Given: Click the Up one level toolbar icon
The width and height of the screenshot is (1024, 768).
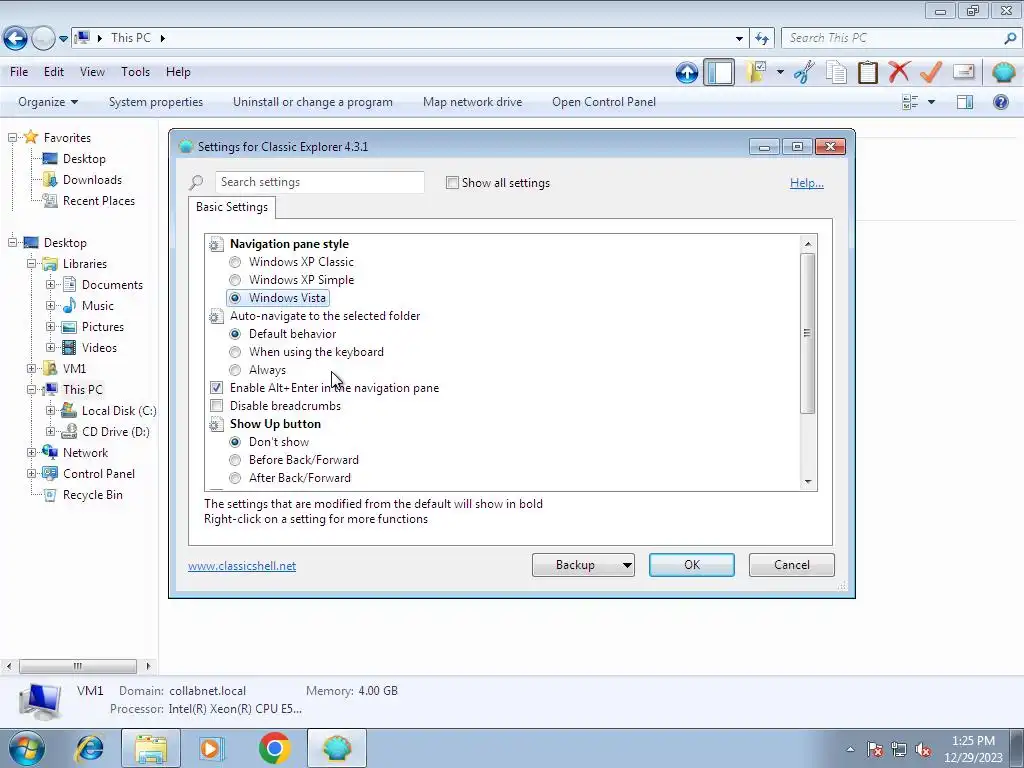Looking at the screenshot, I should pyautogui.click(x=686, y=72).
